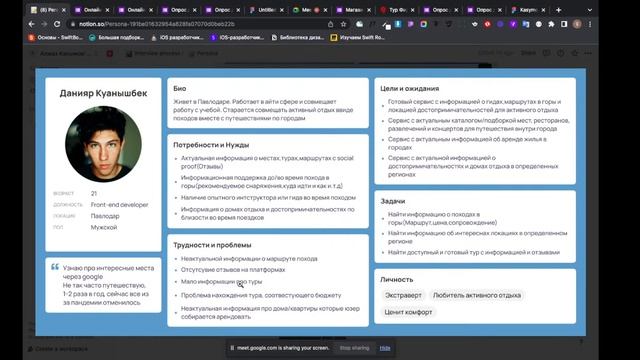Image resolution: width=640 pixels, height=360 pixels.
Task: Open the Extensions puzzle-piece menu
Action: tap(551, 24)
